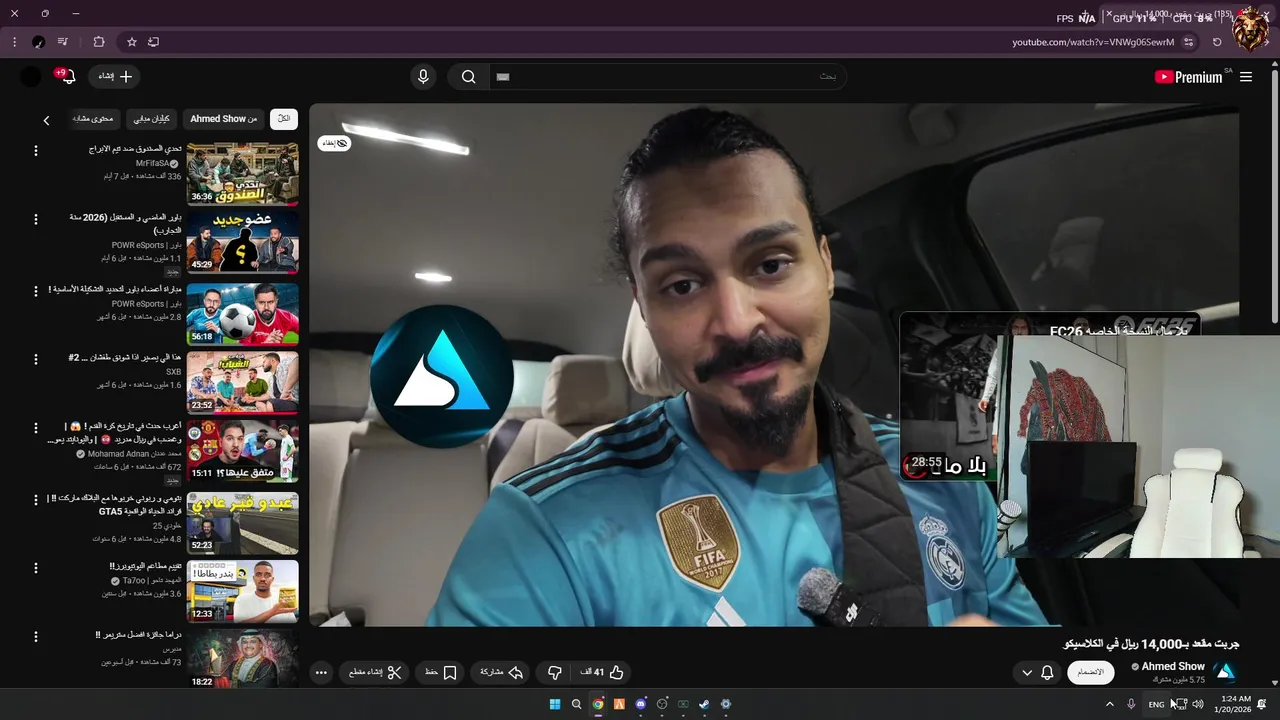
Task: Open options for the SXB video
Action: [x=36, y=359]
